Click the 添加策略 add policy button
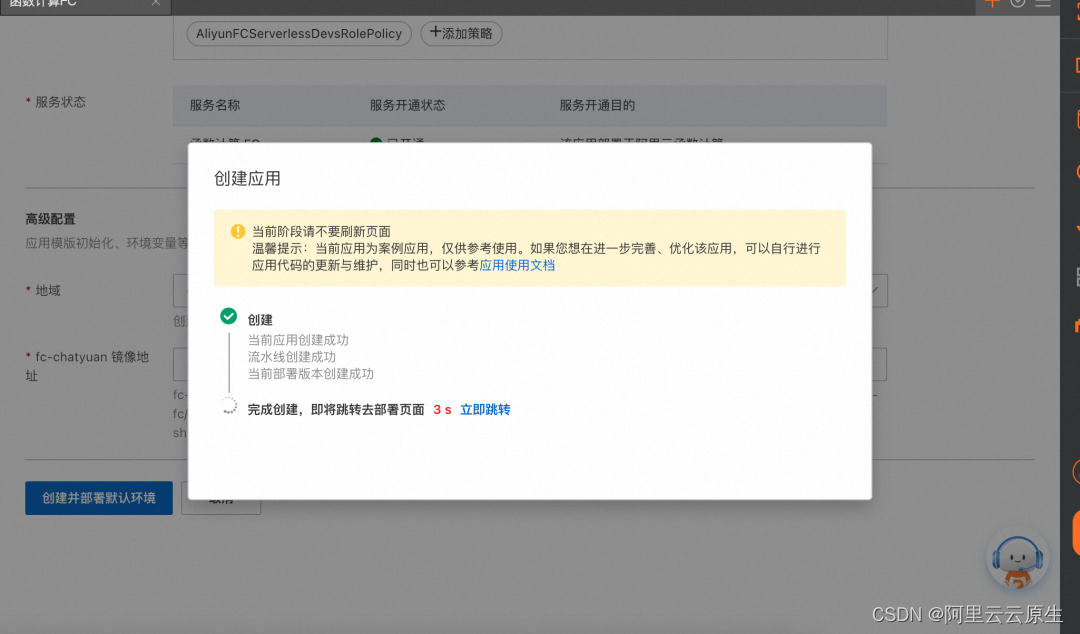Screen dimensions: 1080x634 (461, 33)
